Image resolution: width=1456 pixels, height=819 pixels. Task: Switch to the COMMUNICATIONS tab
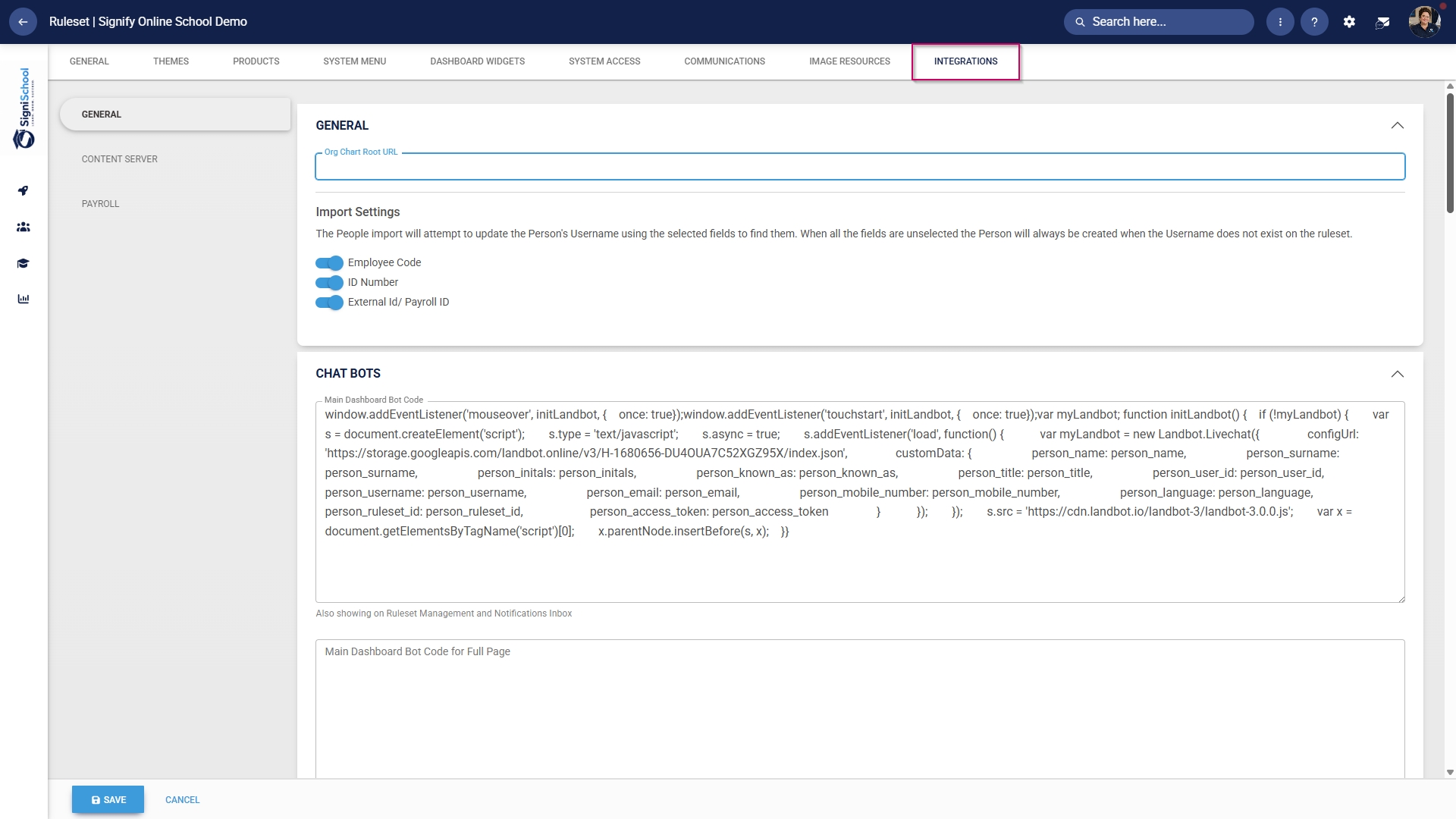click(x=725, y=61)
